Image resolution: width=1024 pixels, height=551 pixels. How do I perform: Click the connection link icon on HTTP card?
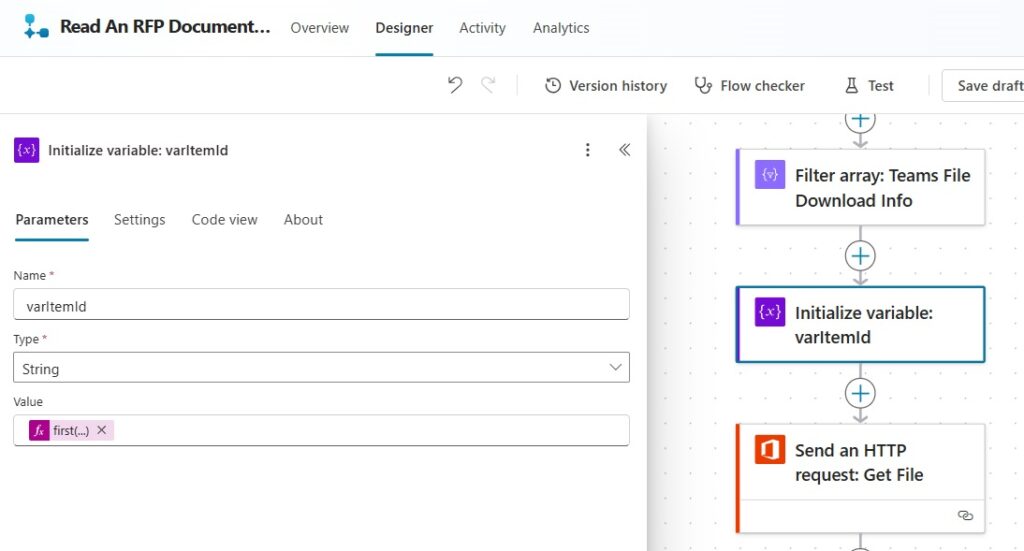[x=965, y=516]
